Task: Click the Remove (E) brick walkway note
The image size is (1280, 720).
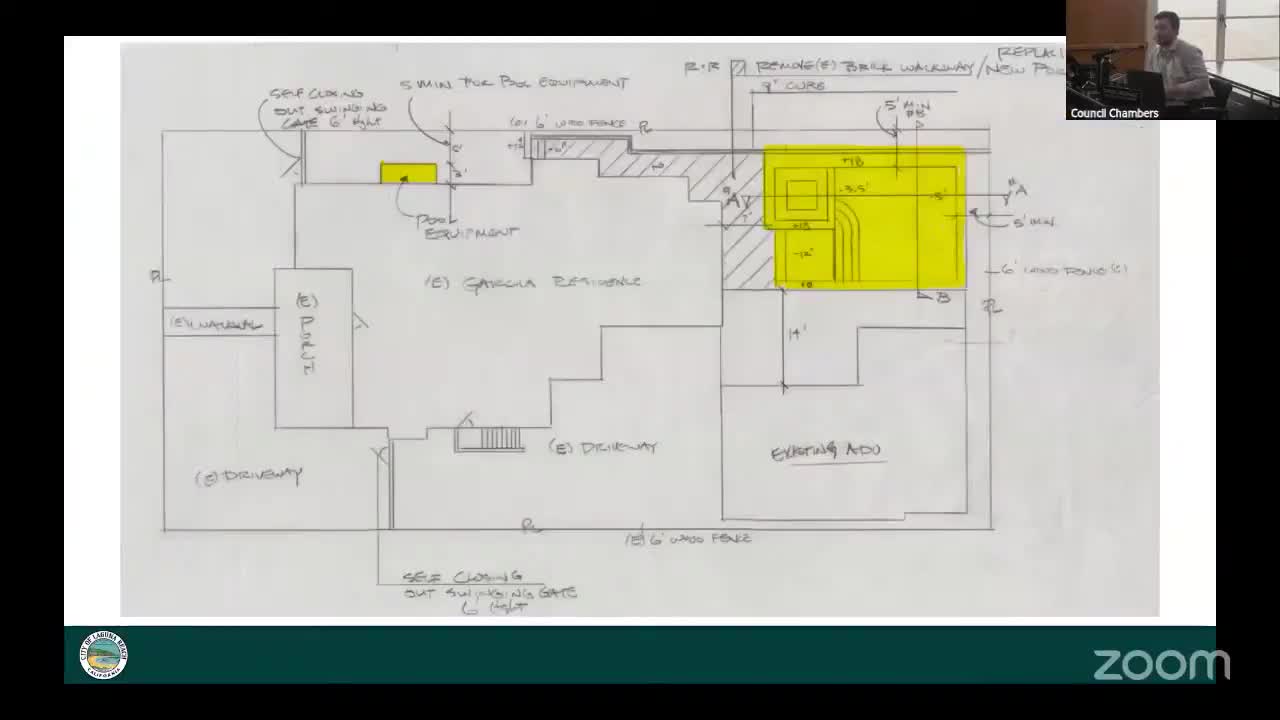Action: pos(865,68)
